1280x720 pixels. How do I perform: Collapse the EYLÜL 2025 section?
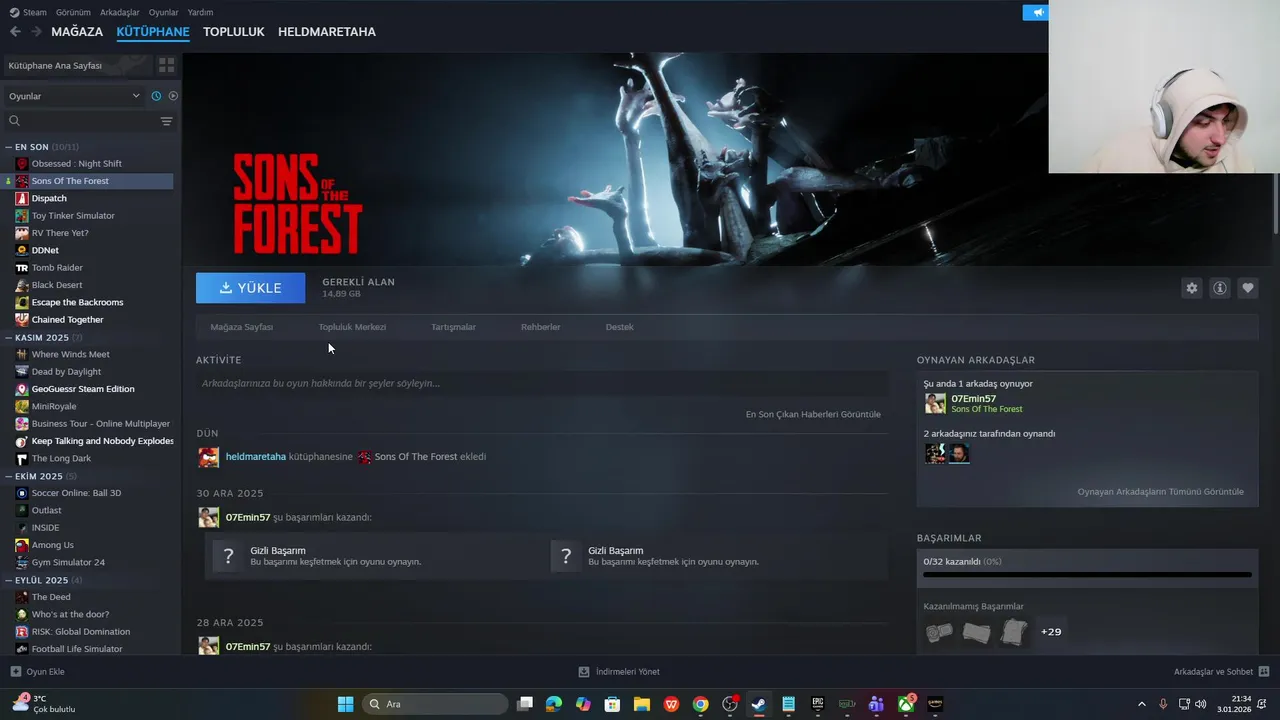click(8, 580)
